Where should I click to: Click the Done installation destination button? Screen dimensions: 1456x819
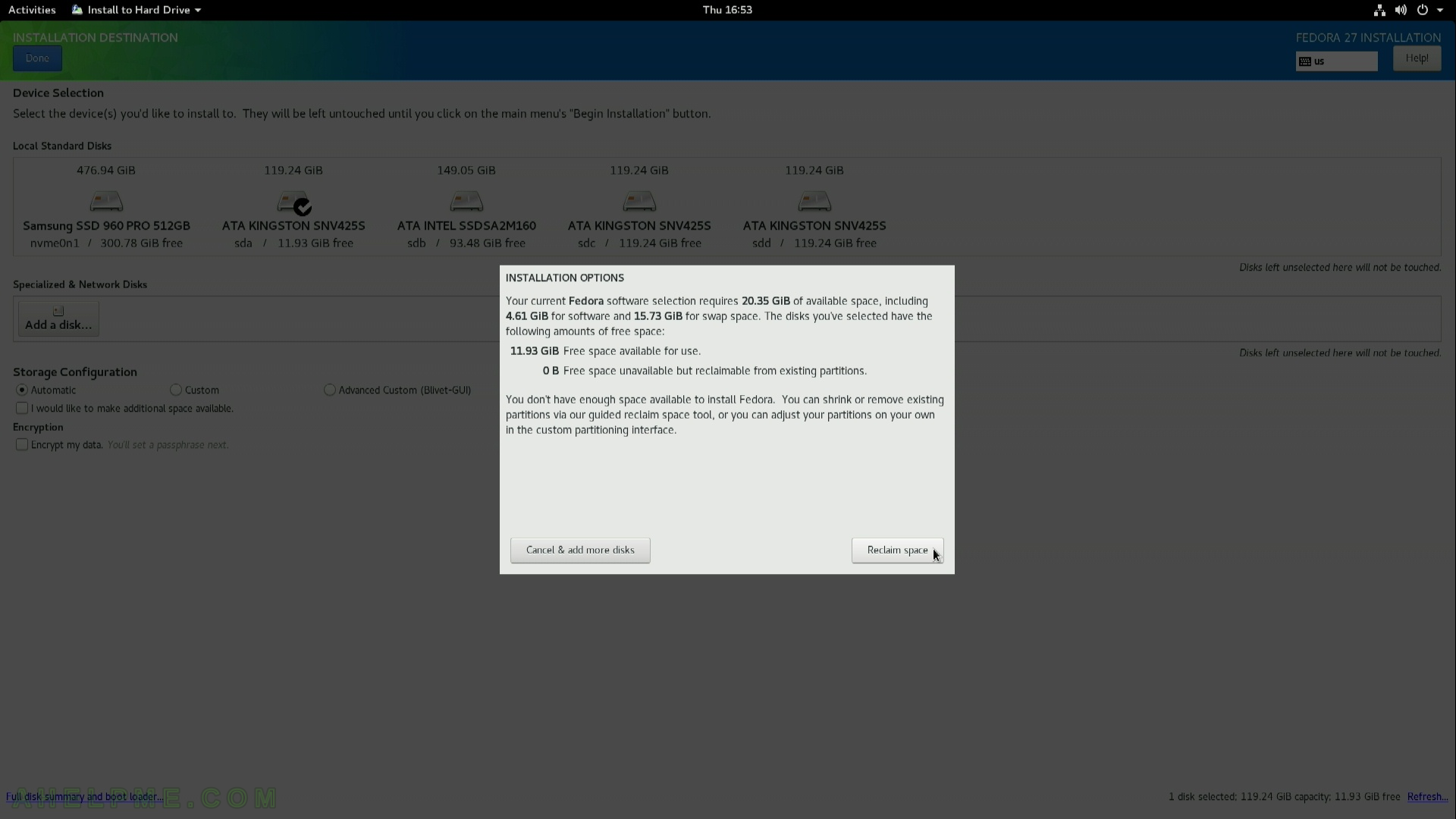(x=37, y=57)
